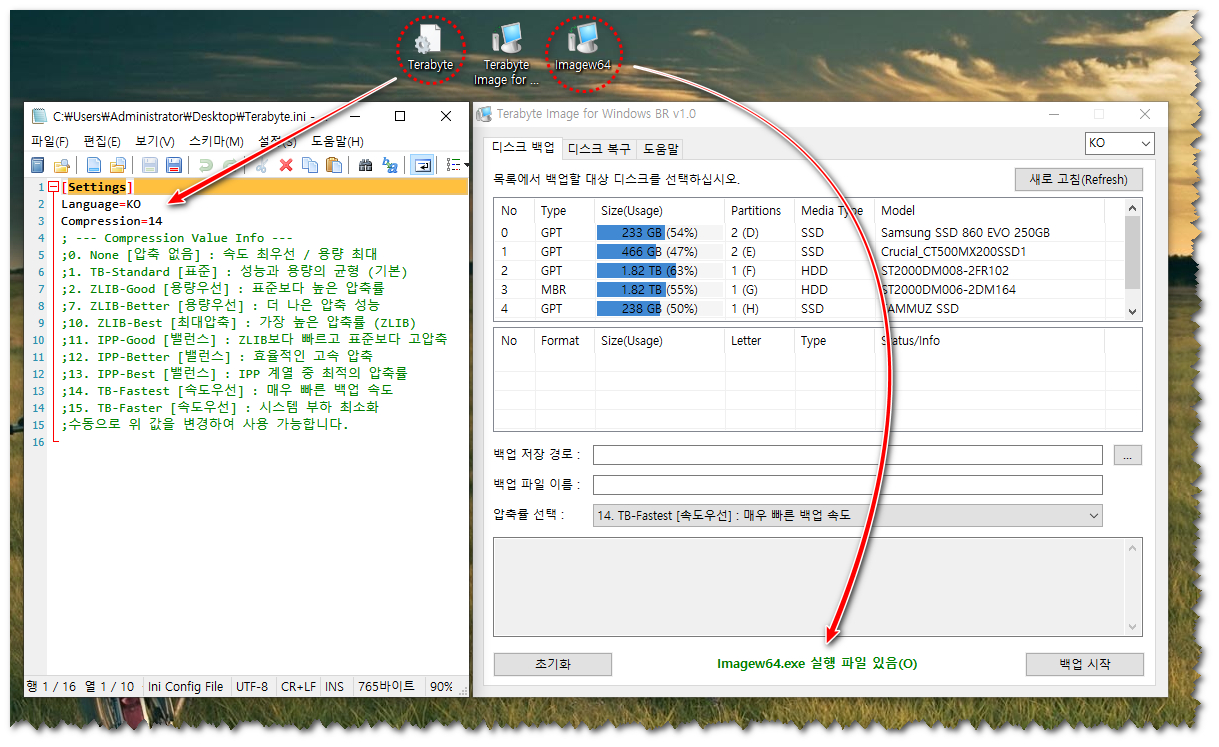Screen dimensions: 1219x747
Task: Click the 백업 저장 경로 input field
Action: click(x=847, y=455)
